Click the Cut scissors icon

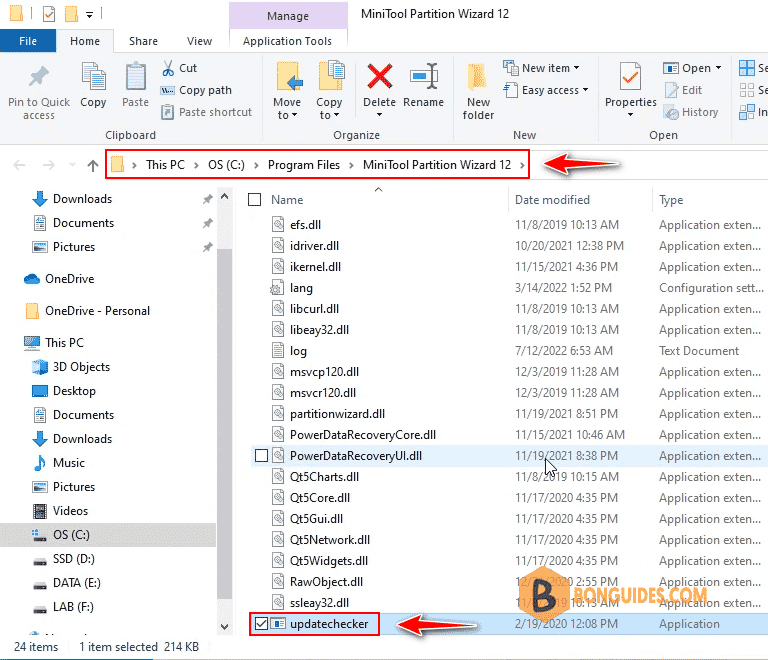[168, 68]
